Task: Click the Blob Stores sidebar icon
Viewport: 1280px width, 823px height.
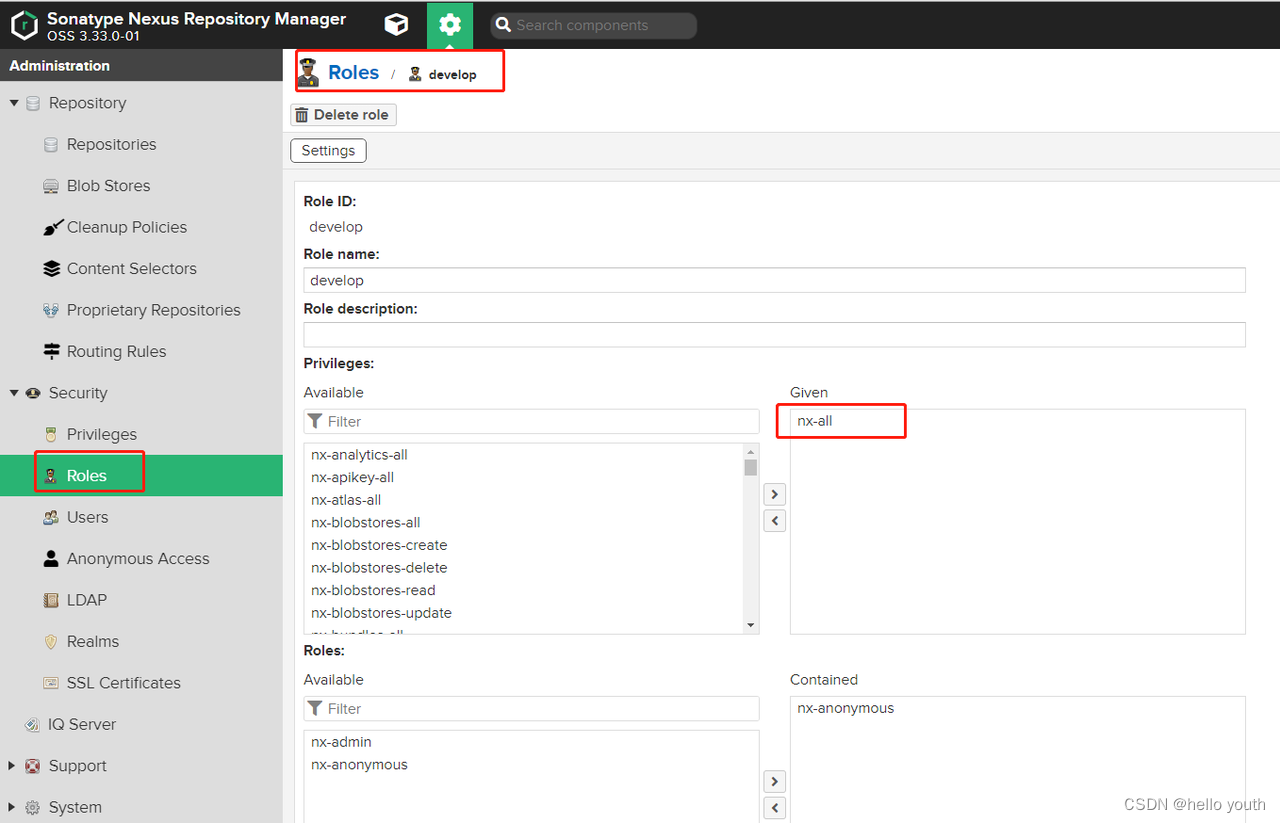Action: pyautogui.click(x=50, y=185)
